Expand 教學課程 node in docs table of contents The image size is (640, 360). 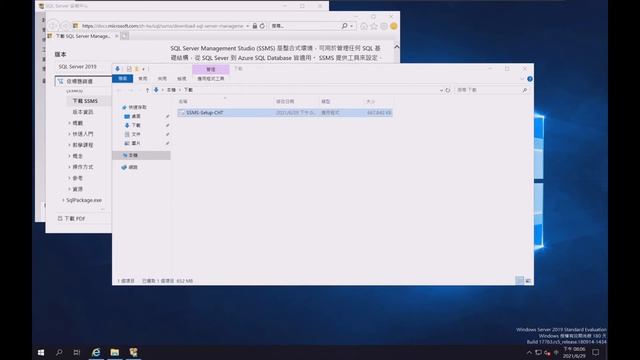click(x=69, y=145)
